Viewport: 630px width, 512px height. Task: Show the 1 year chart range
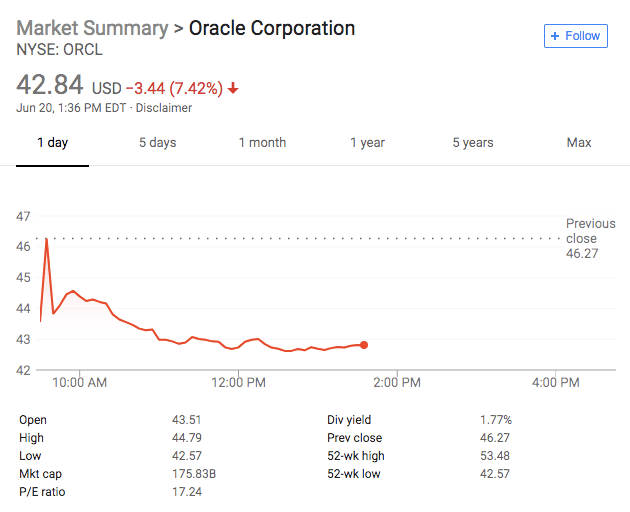pyautogui.click(x=367, y=143)
